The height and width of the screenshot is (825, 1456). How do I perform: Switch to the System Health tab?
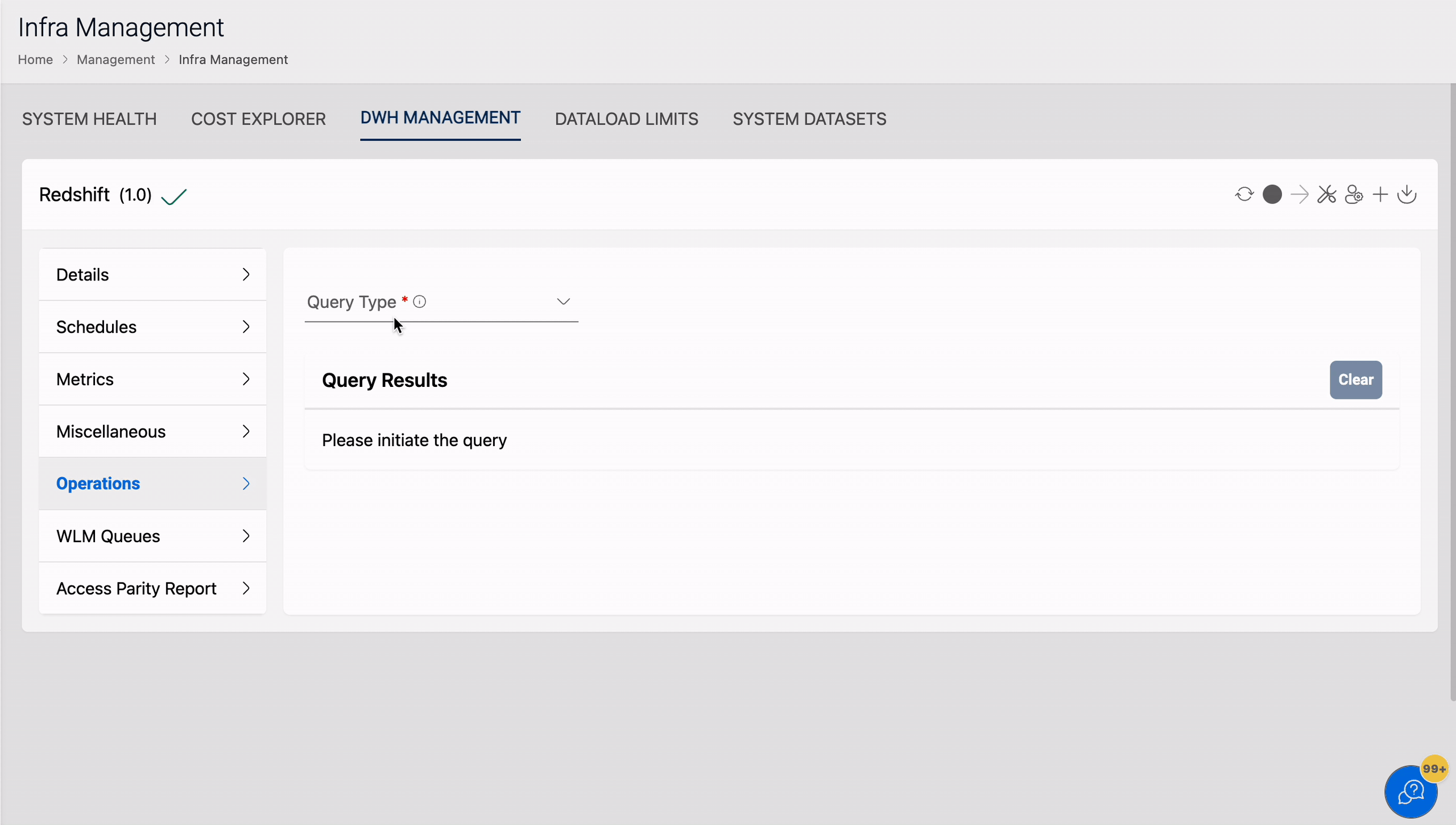click(x=89, y=118)
